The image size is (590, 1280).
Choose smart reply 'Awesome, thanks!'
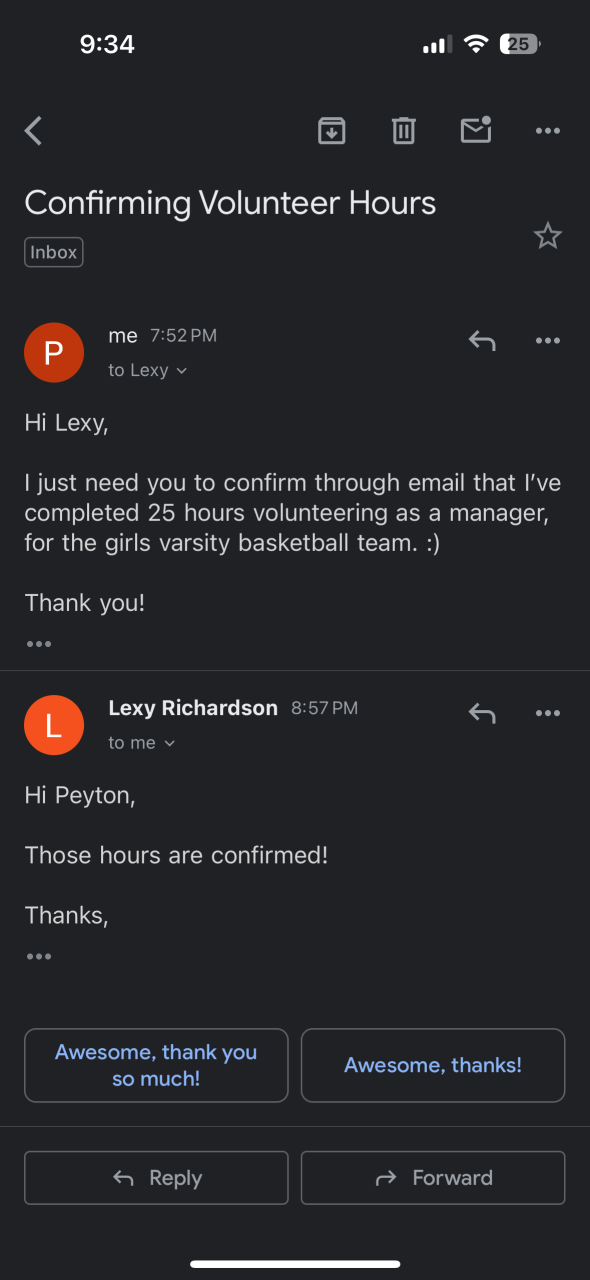pos(433,1065)
